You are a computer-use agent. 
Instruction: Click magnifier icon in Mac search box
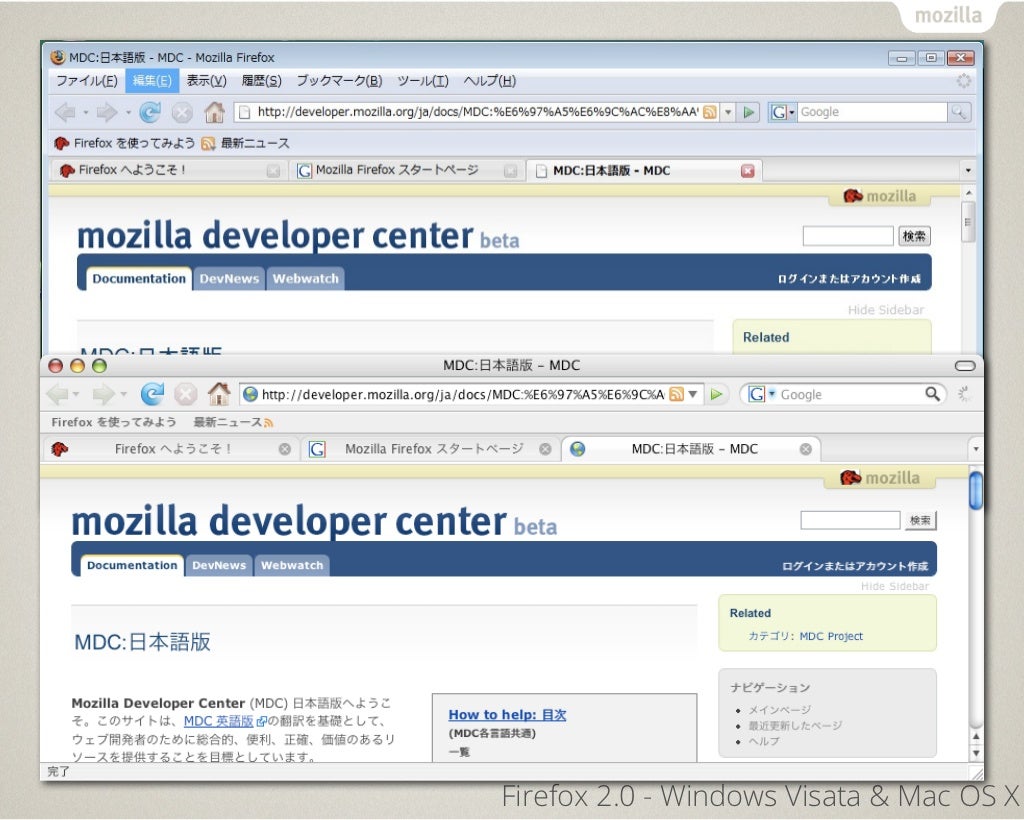[932, 394]
